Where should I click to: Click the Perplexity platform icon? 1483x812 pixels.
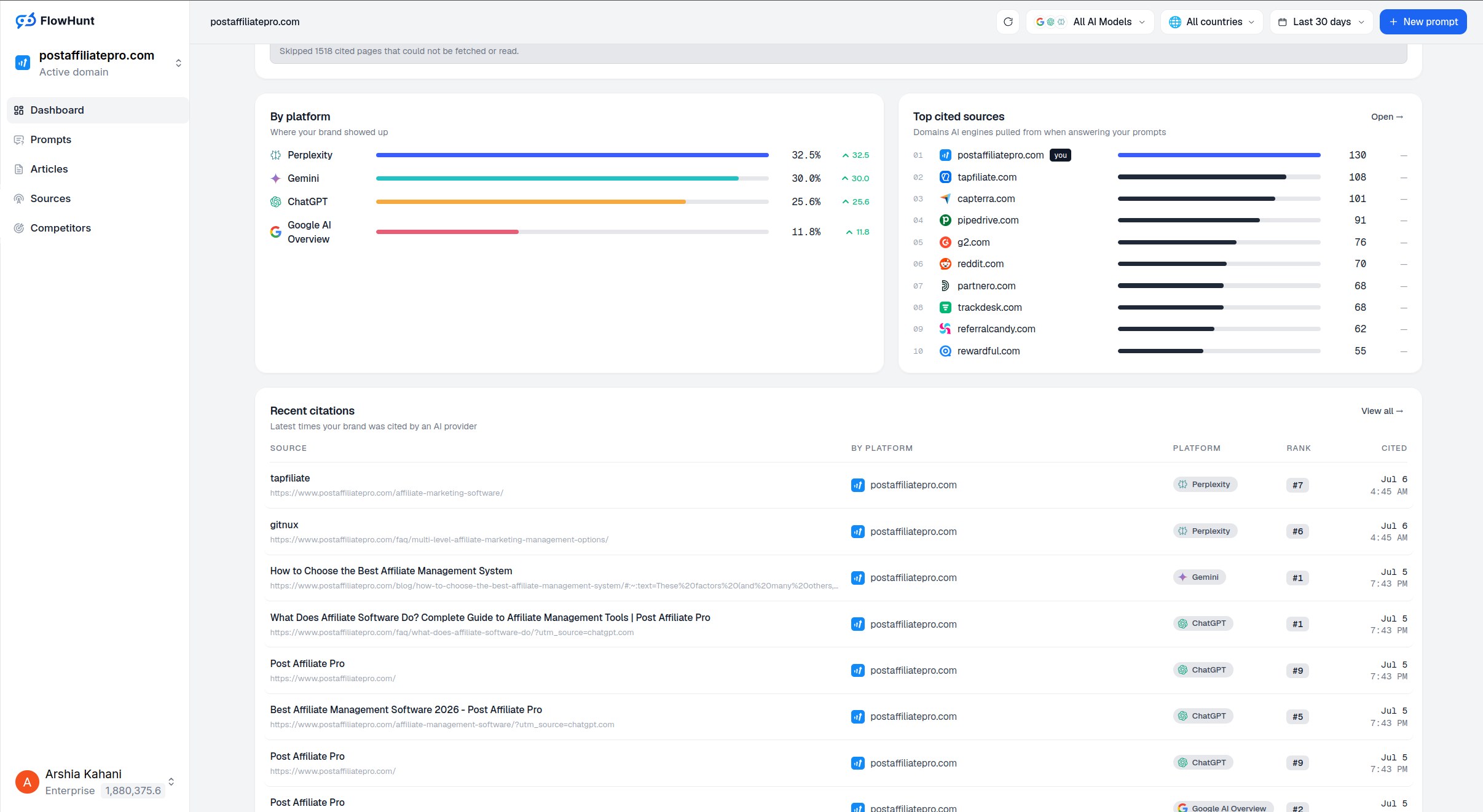(276, 155)
